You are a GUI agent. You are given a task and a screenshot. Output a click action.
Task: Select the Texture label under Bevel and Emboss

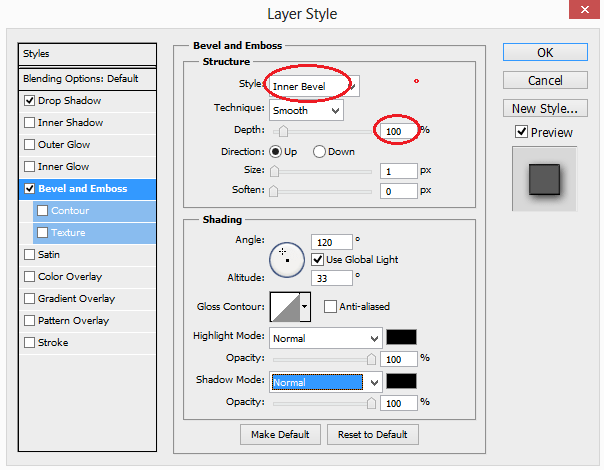pyautogui.click(x=68, y=233)
